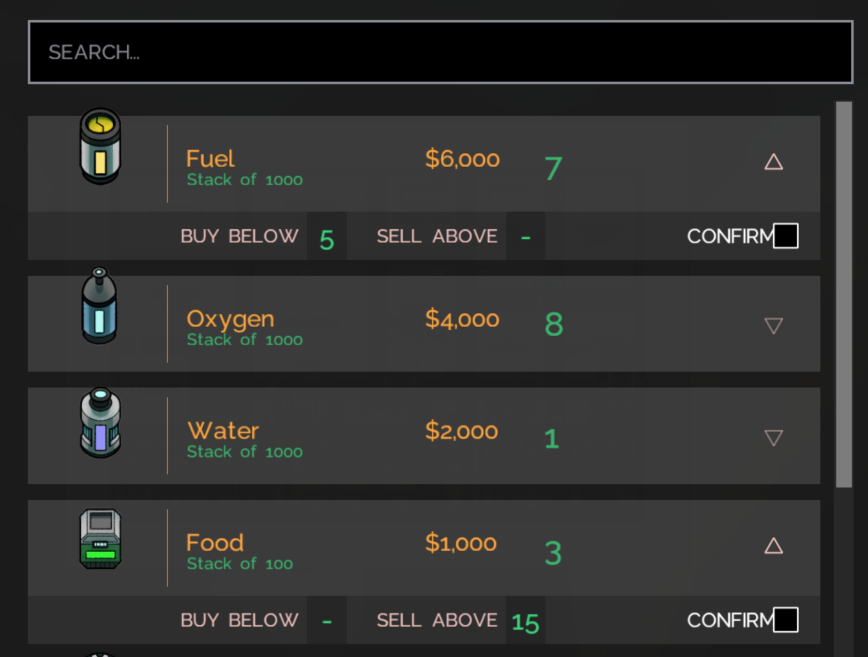The height and width of the screenshot is (657, 868).
Task: Click the Oxygen tank icon
Action: click(x=99, y=306)
